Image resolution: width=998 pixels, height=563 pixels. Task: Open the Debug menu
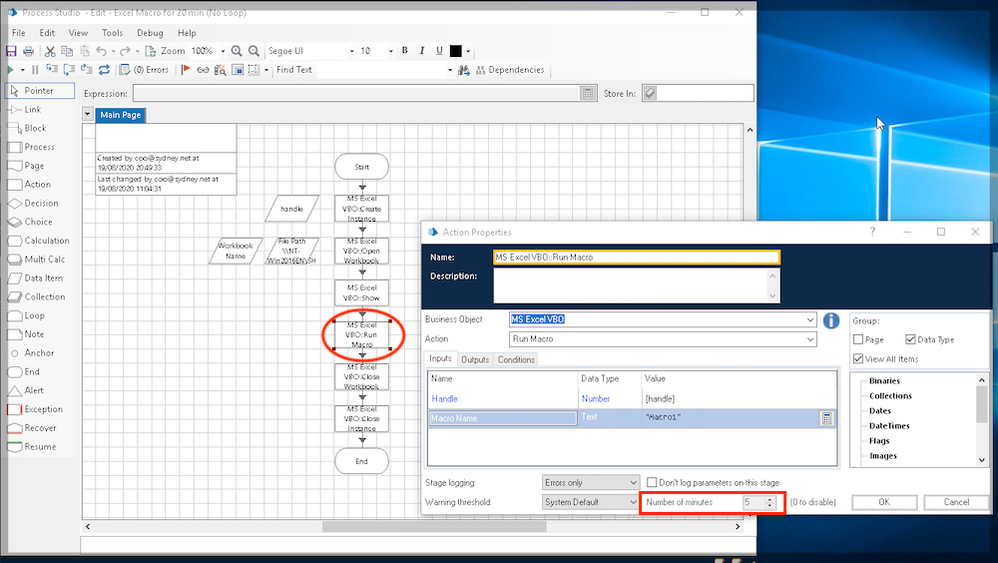[150, 32]
